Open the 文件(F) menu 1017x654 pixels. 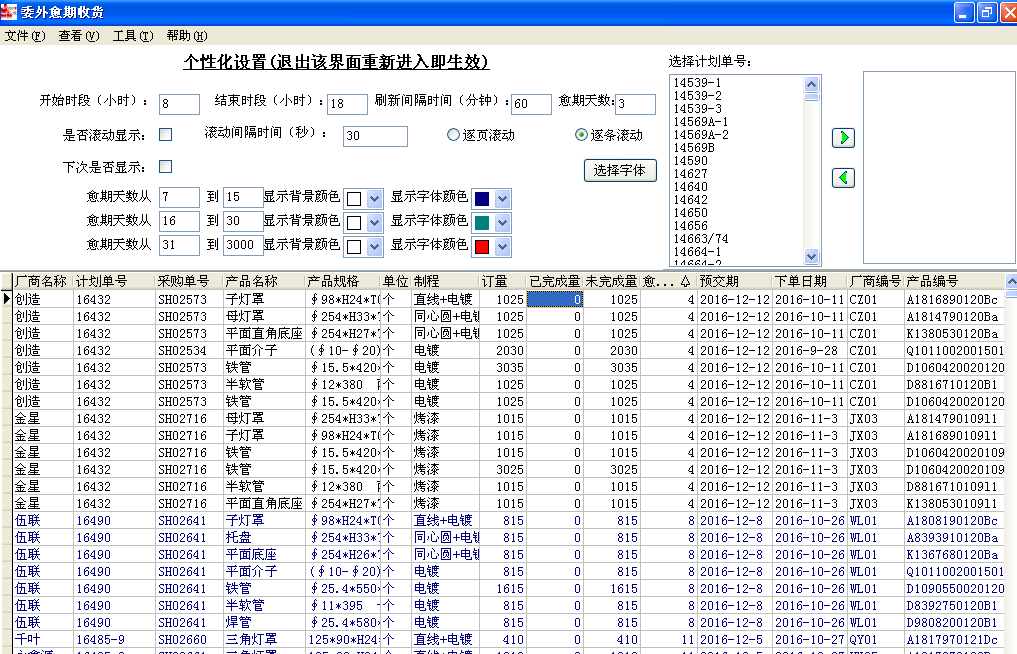pos(25,36)
